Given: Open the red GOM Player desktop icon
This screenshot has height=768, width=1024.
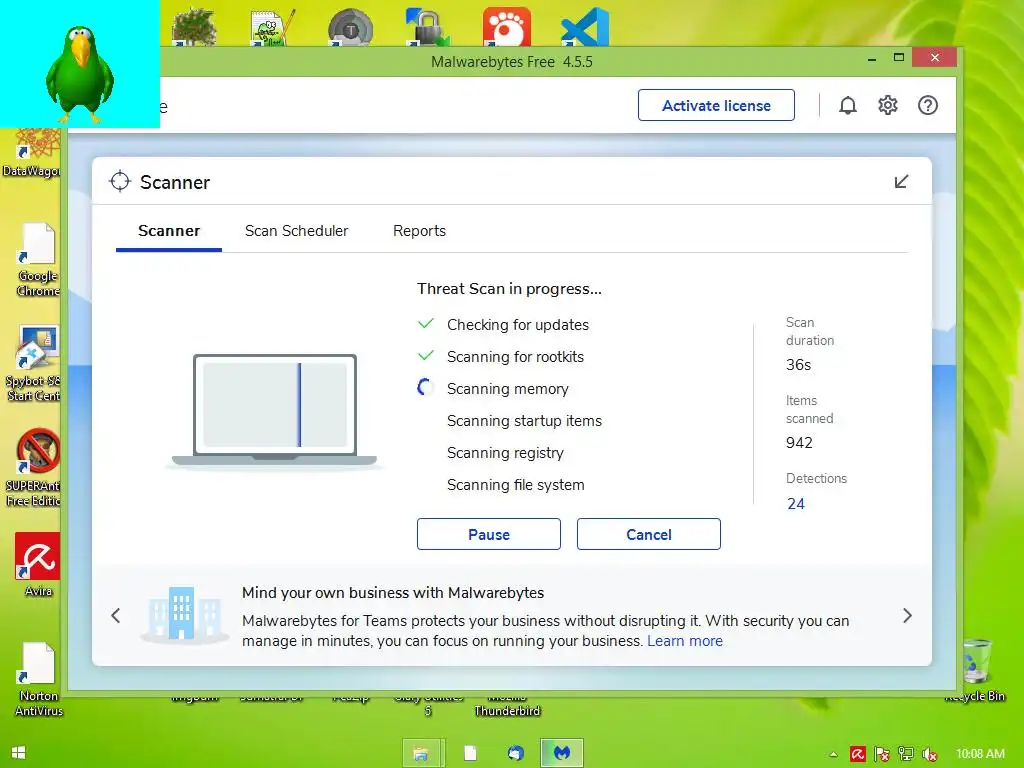Looking at the screenshot, I should tap(507, 27).
